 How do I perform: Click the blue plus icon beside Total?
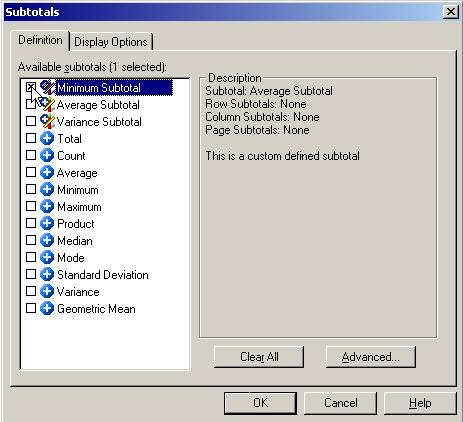tap(47, 139)
